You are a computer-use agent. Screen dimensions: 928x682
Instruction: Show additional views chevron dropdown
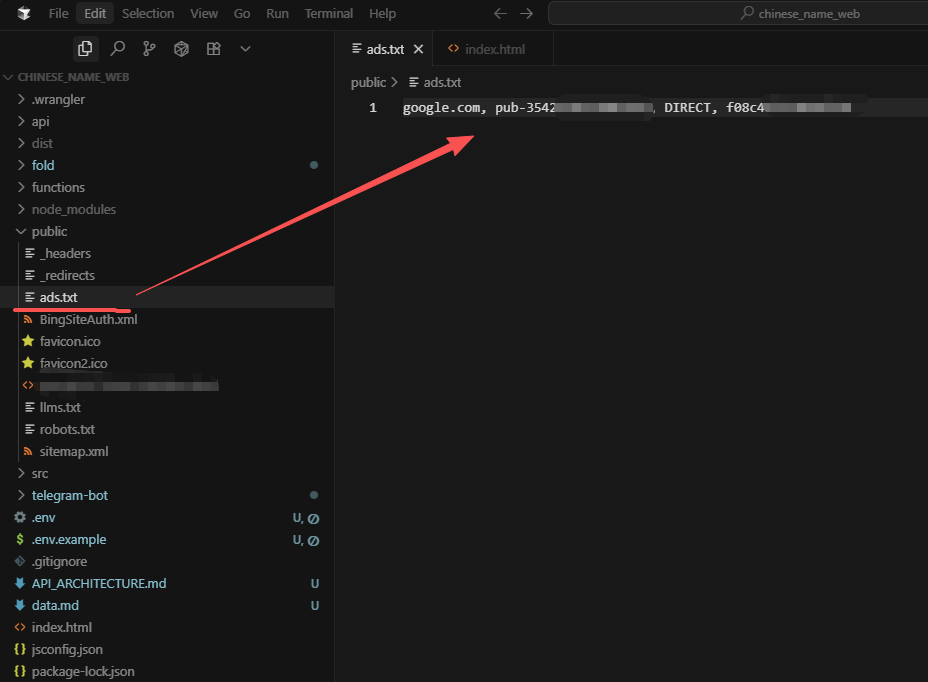(x=245, y=48)
